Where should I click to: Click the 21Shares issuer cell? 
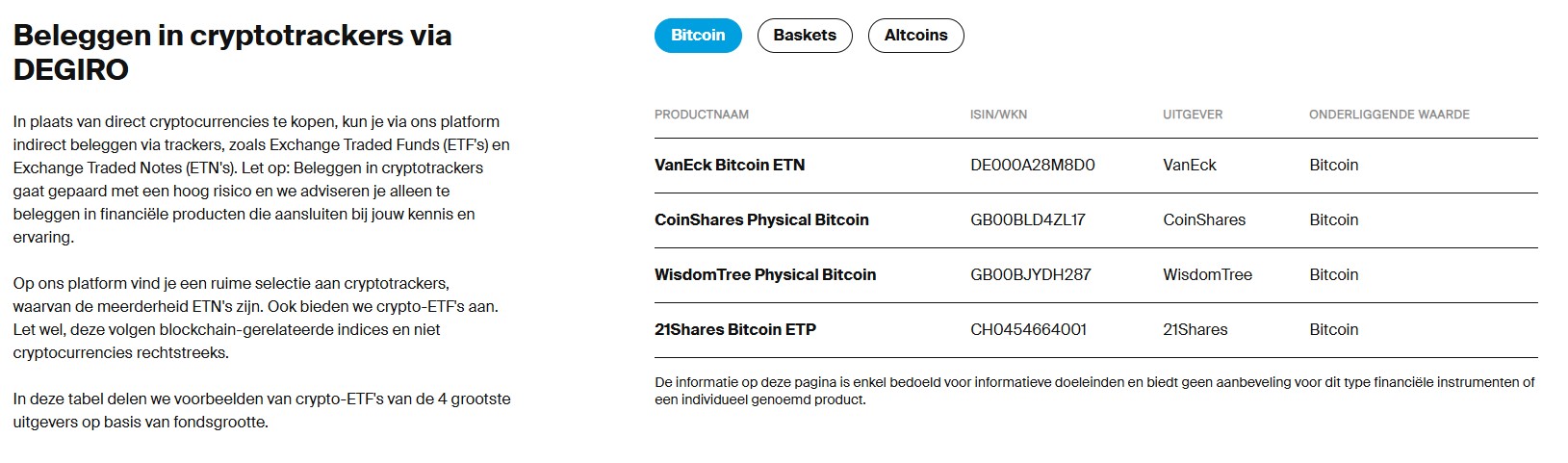coord(1195,329)
